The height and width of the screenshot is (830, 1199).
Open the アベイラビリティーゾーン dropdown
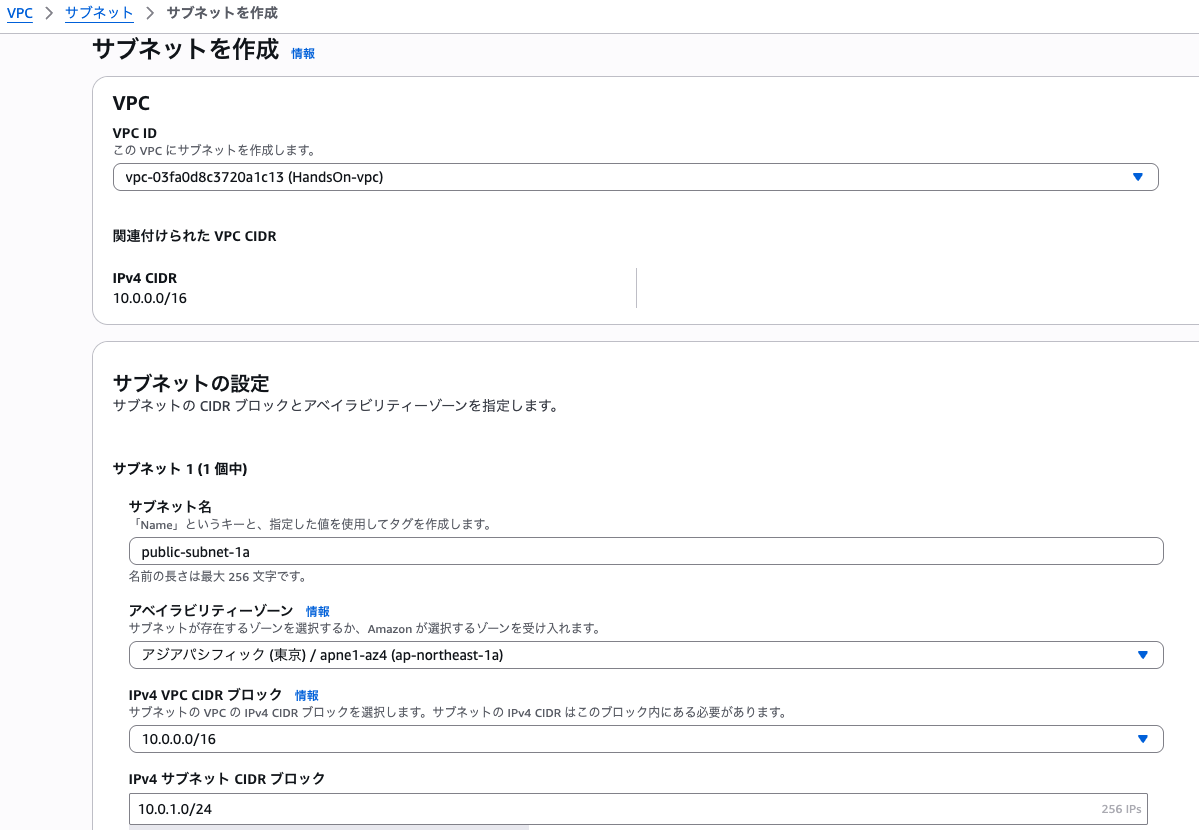tap(646, 654)
